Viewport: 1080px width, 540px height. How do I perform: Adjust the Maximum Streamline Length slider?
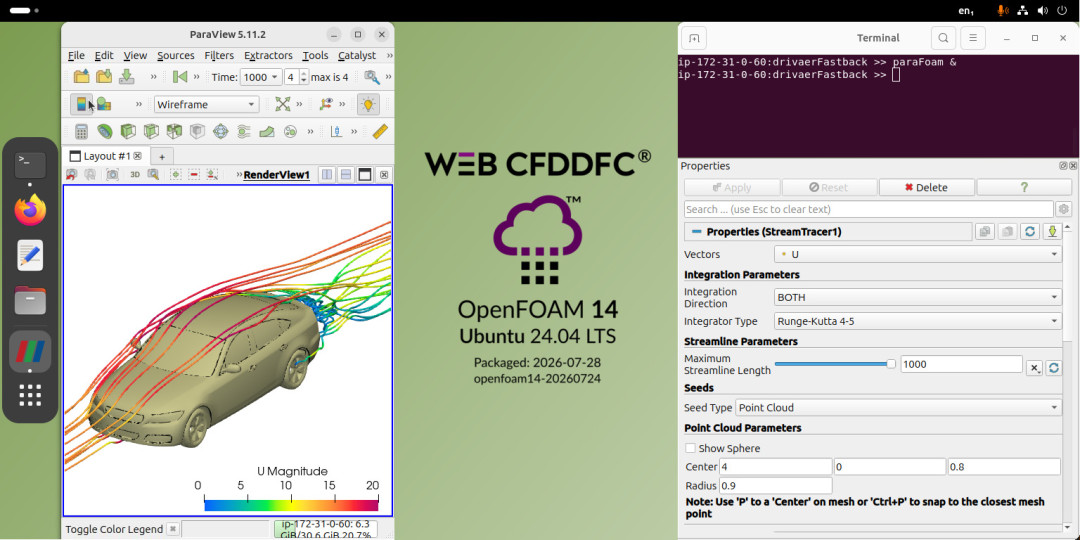pyautogui.click(x=835, y=364)
